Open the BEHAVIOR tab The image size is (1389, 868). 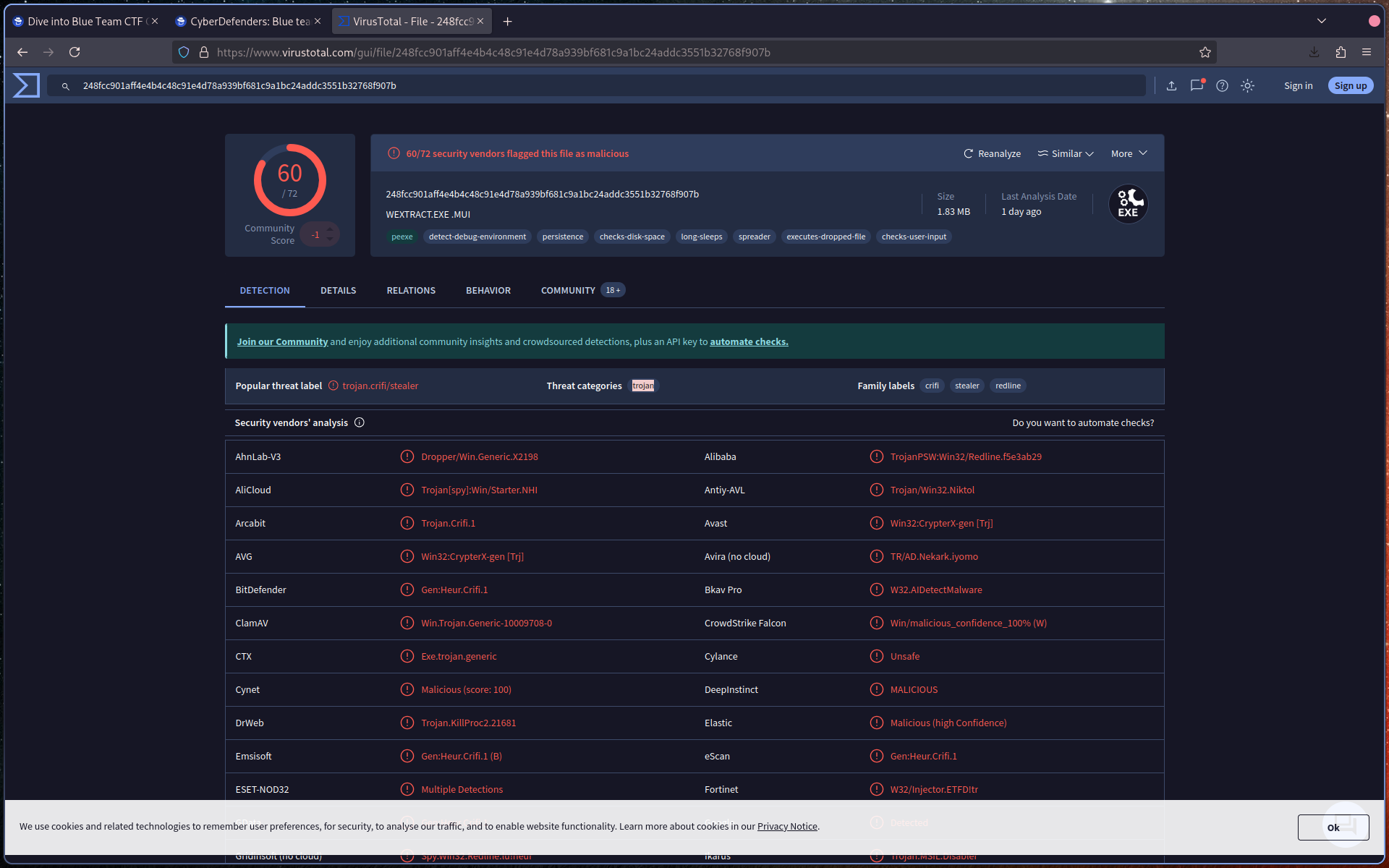pos(488,291)
